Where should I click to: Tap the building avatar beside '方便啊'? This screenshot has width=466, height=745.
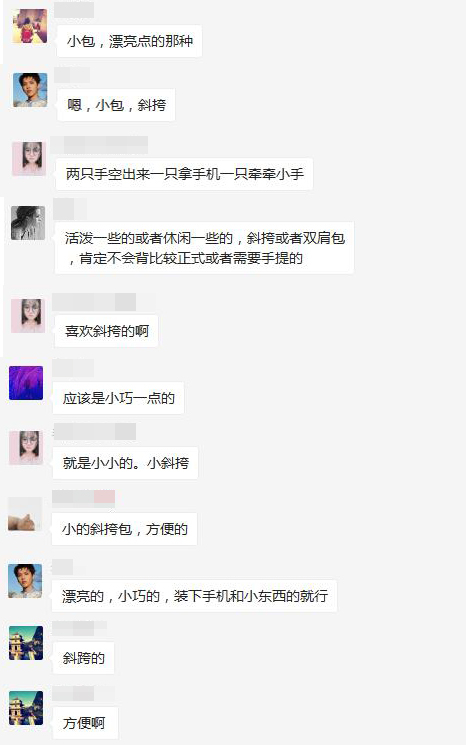(26, 708)
